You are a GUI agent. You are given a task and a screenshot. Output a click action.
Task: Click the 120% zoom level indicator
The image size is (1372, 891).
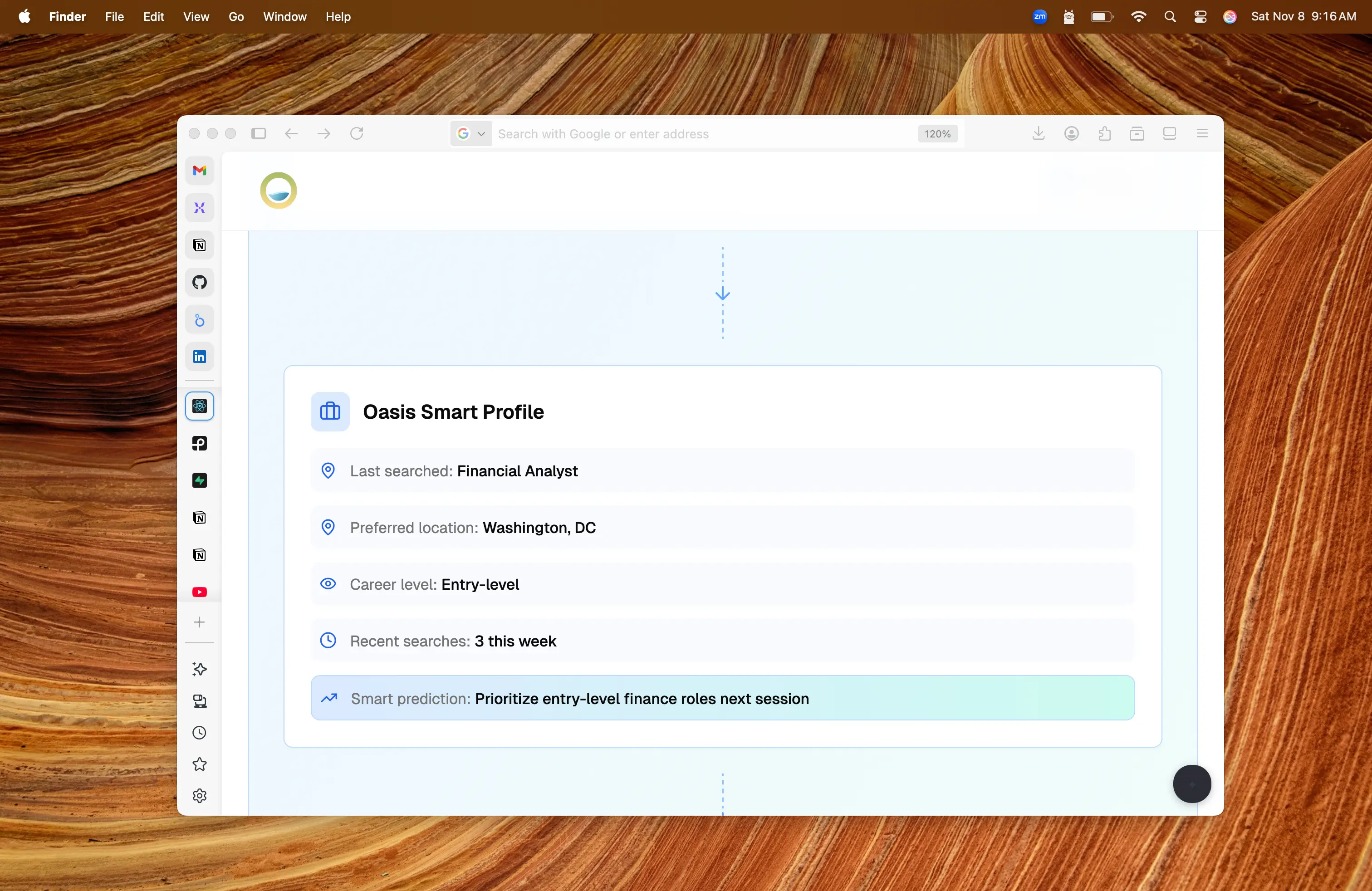[x=937, y=134]
